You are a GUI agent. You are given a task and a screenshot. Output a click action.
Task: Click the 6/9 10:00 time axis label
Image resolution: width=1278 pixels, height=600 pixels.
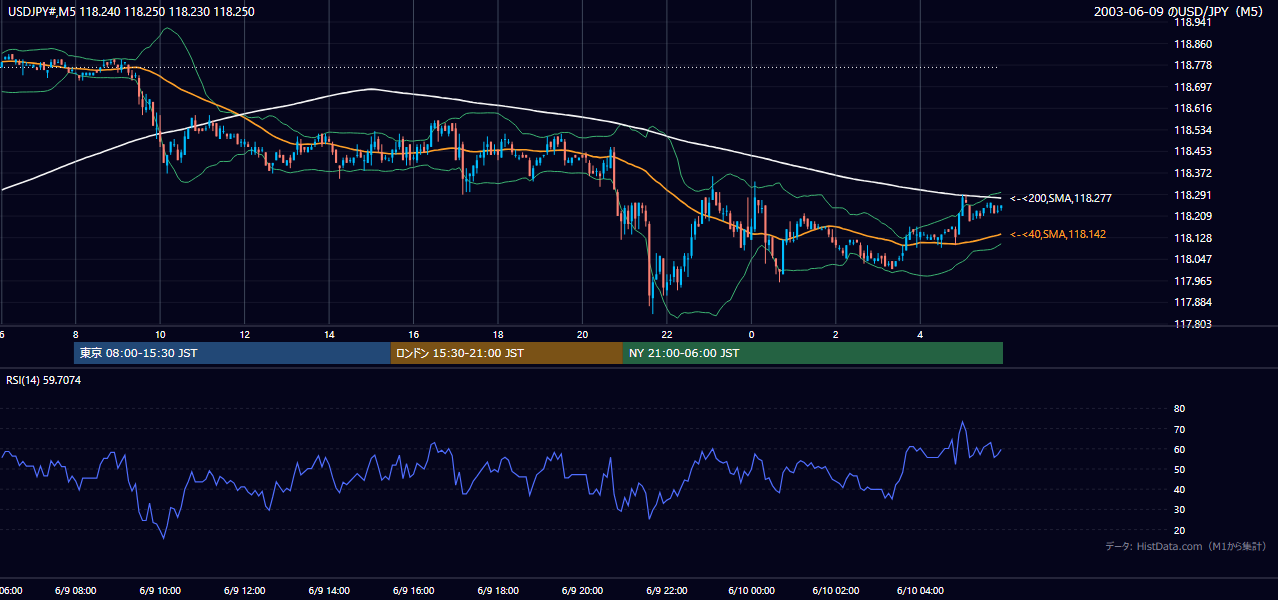pyautogui.click(x=160, y=591)
